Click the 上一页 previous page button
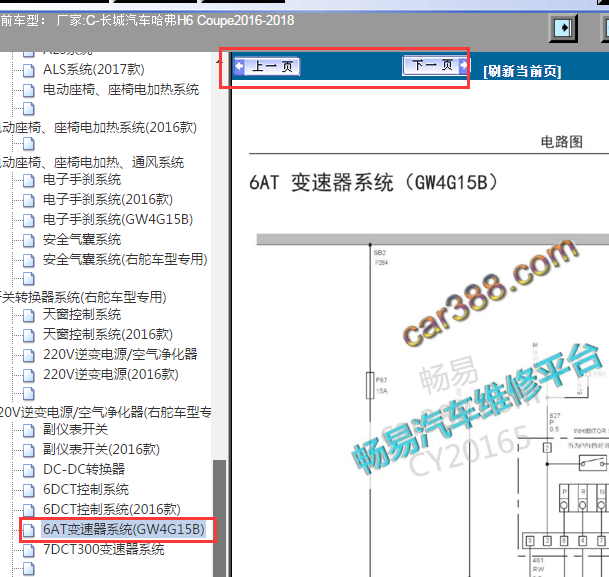This screenshot has height=577, width=609. [x=267, y=67]
